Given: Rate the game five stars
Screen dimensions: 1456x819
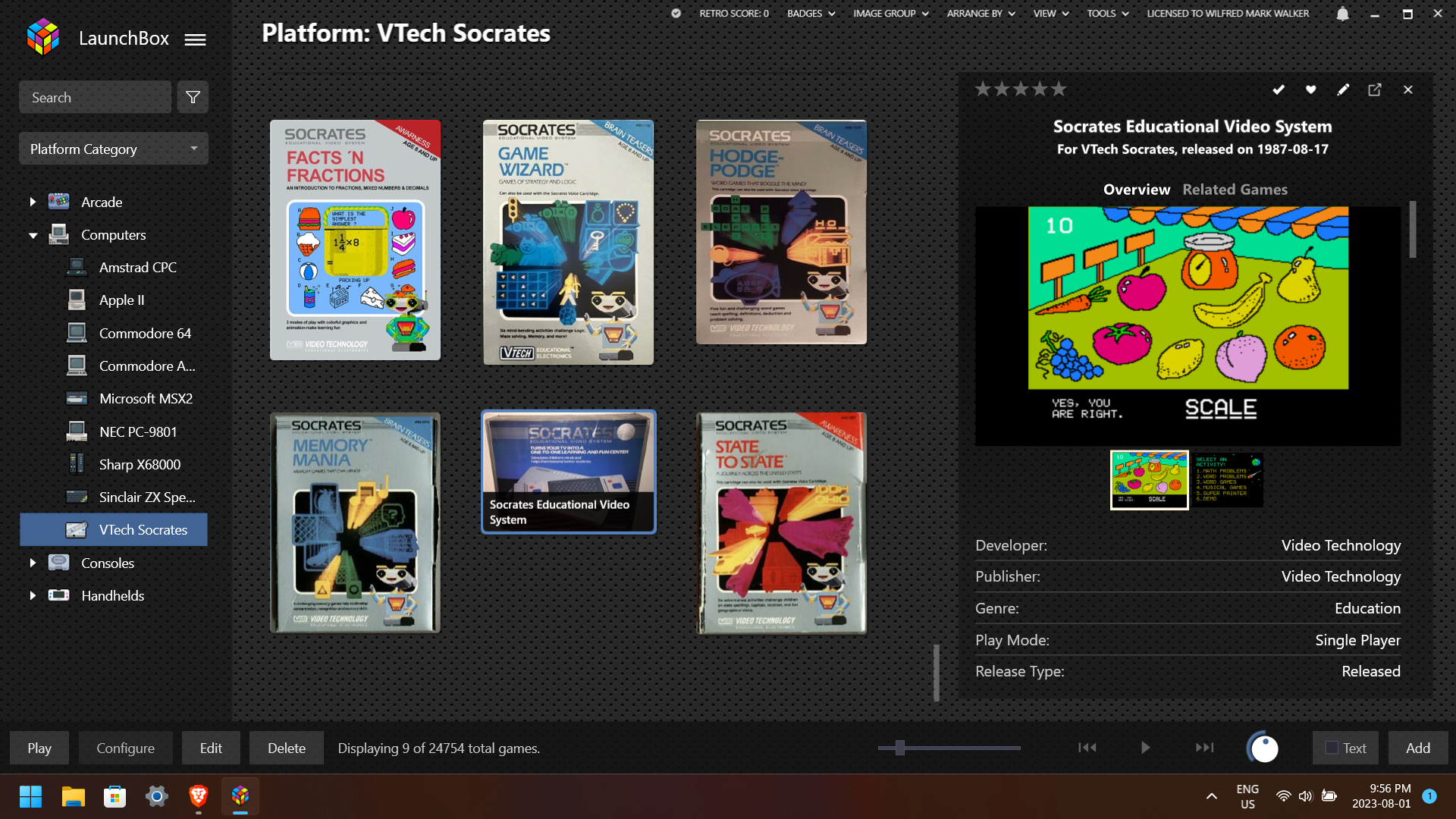Looking at the screenshot, I should point(1059,89).
